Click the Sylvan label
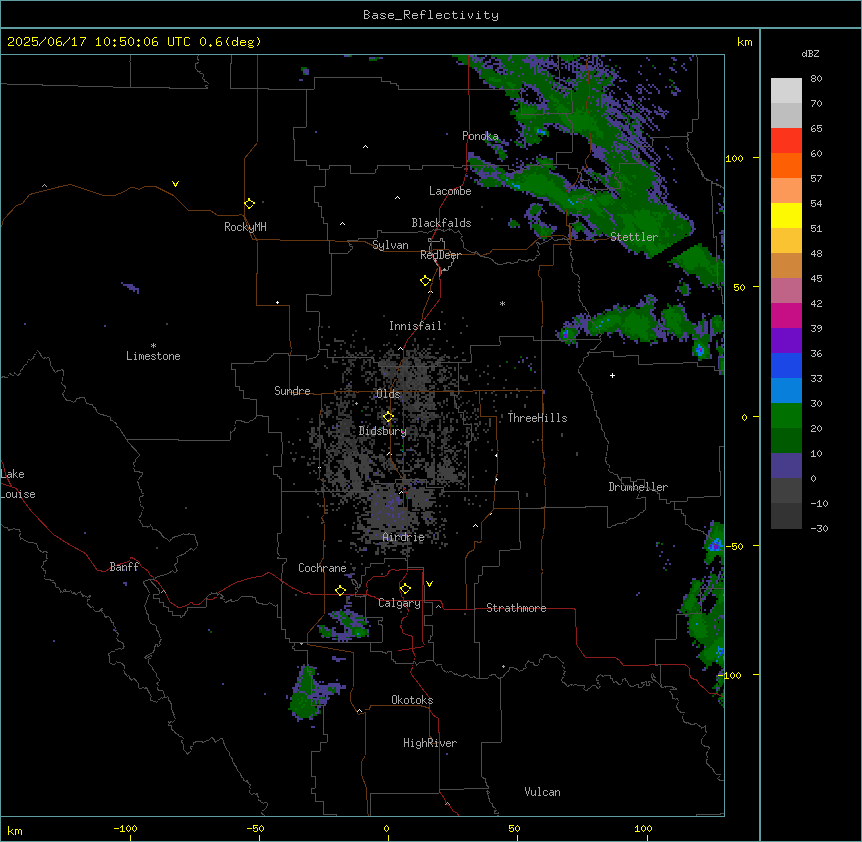This screenshot has width=862, height=842. coord(390,245)
